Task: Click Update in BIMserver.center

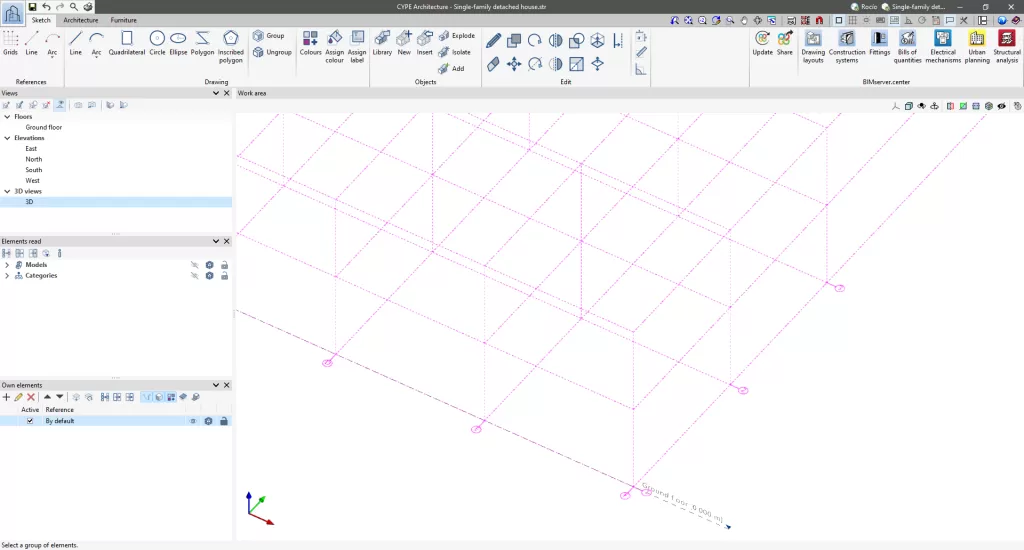Action: 762,43
